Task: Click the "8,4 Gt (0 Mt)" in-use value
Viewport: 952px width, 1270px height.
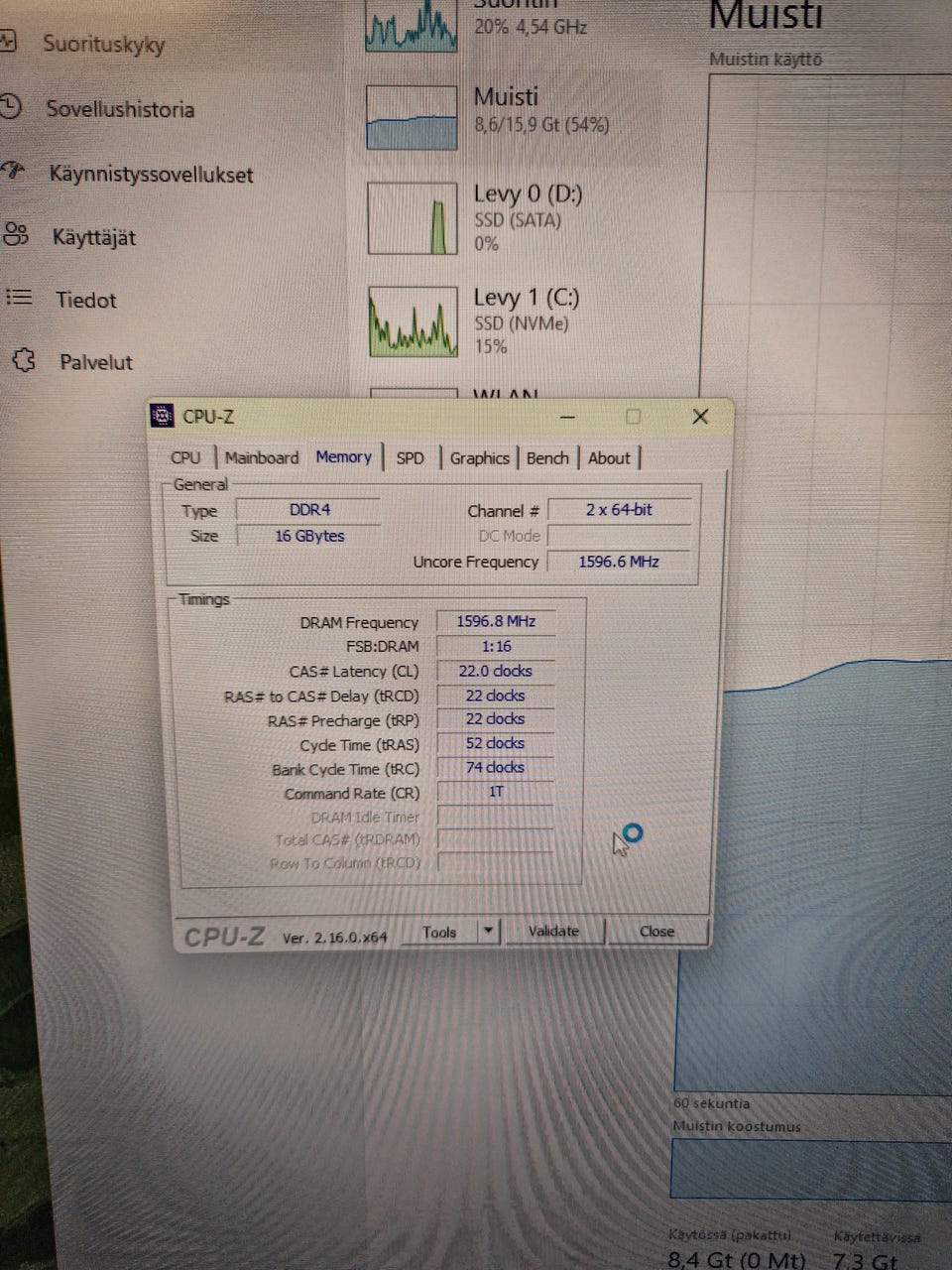Action: pos(737,1260)
